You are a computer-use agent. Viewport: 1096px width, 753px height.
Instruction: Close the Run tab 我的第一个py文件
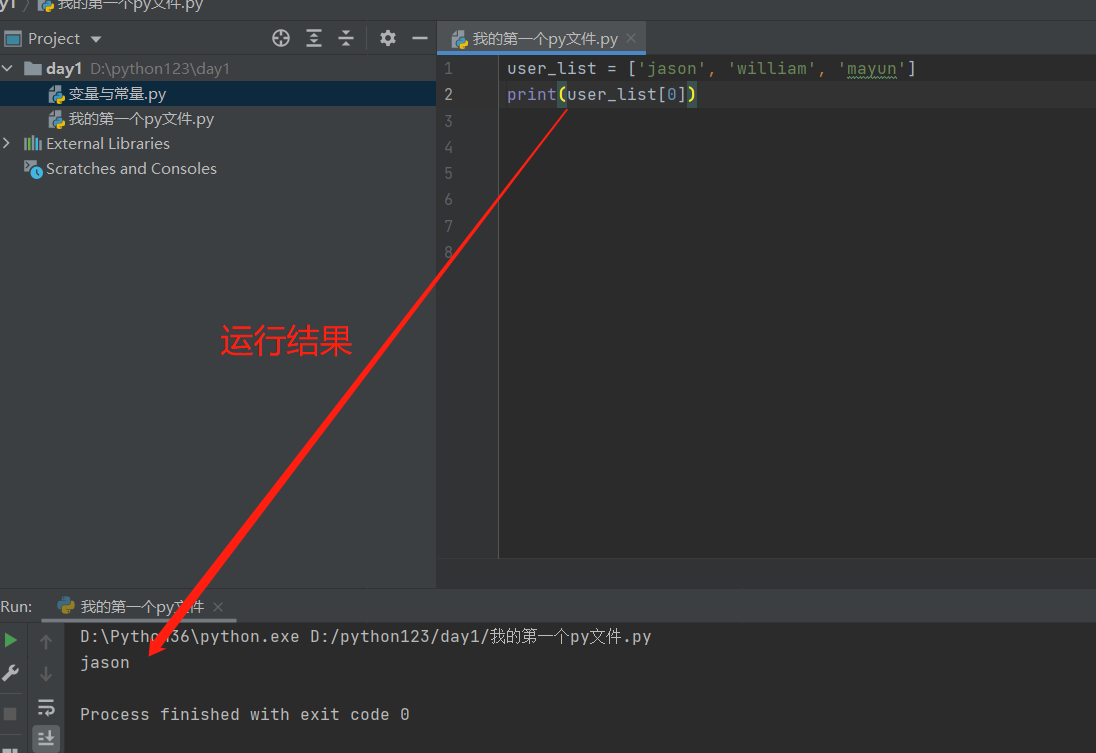218,607
